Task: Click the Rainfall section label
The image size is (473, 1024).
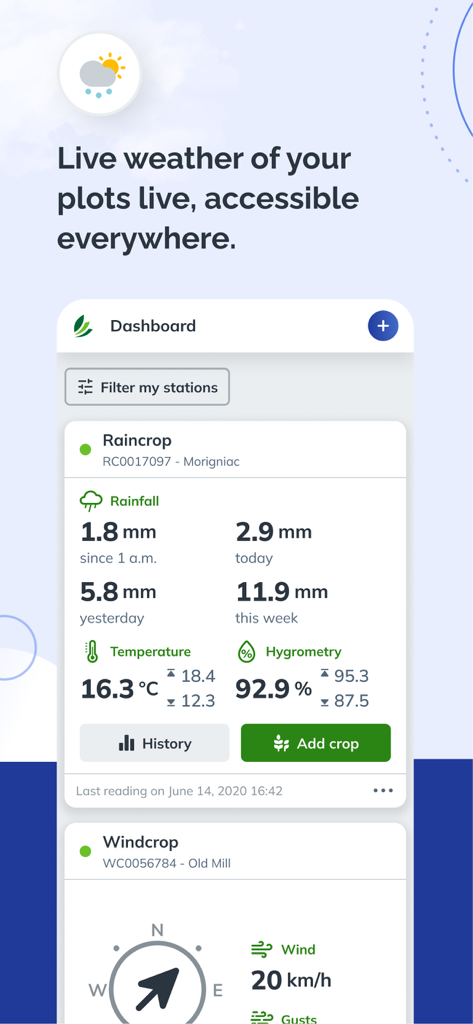Action: tap(135, 502)
